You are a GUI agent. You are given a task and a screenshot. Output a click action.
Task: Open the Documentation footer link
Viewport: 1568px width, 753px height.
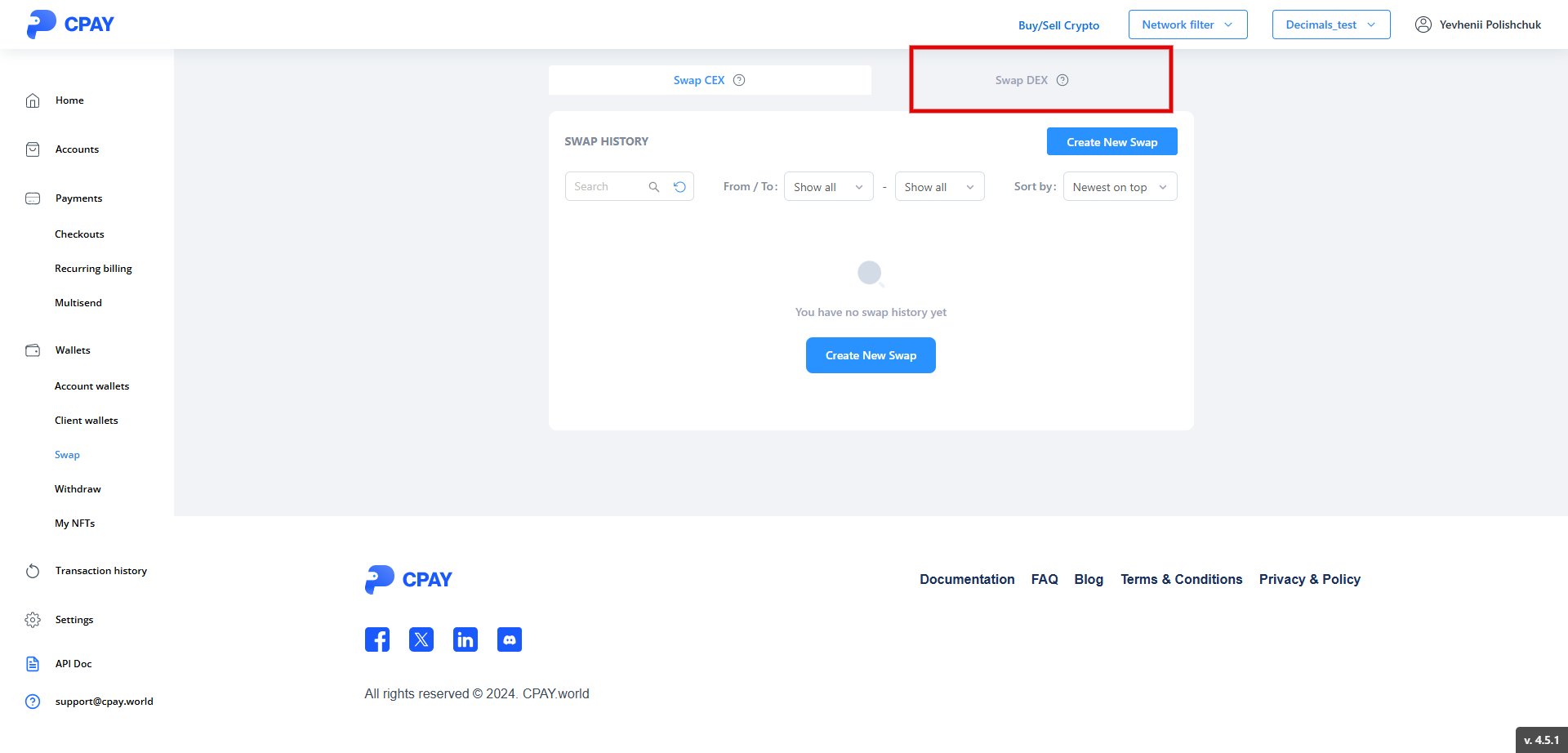coord(967,579)
